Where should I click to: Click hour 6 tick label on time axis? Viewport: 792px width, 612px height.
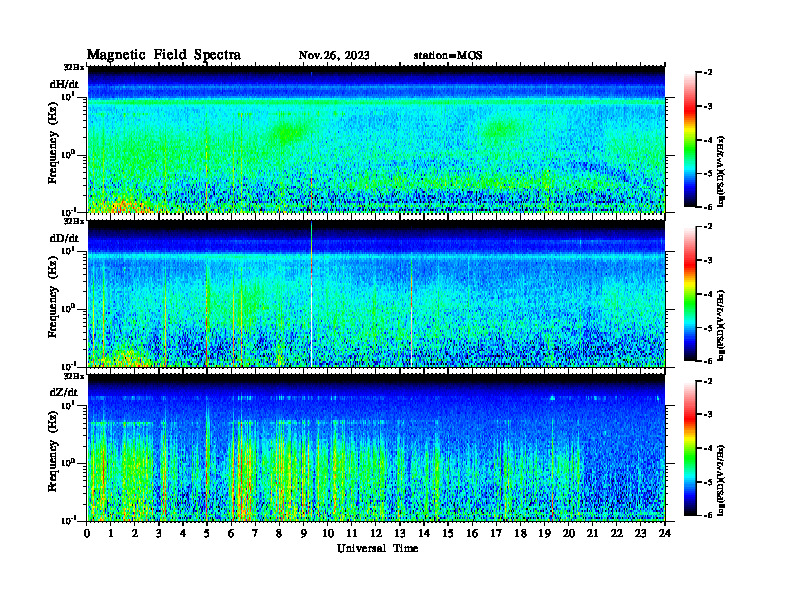231,534
